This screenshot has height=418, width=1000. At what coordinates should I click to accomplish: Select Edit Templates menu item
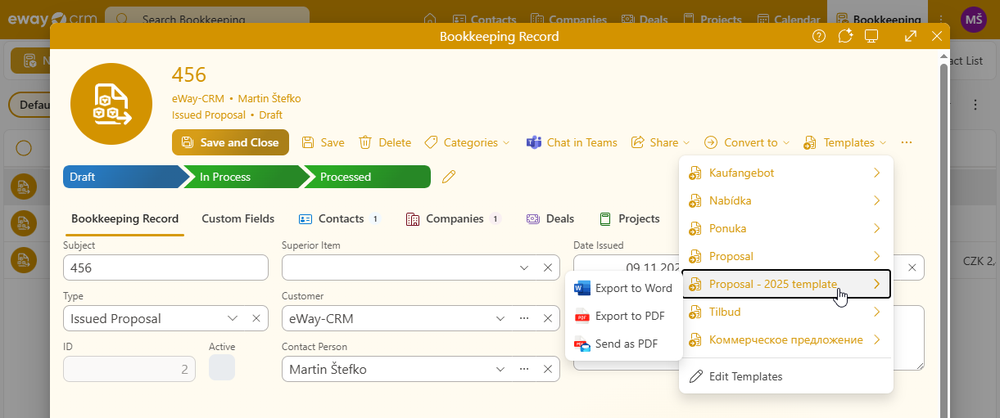745,376
